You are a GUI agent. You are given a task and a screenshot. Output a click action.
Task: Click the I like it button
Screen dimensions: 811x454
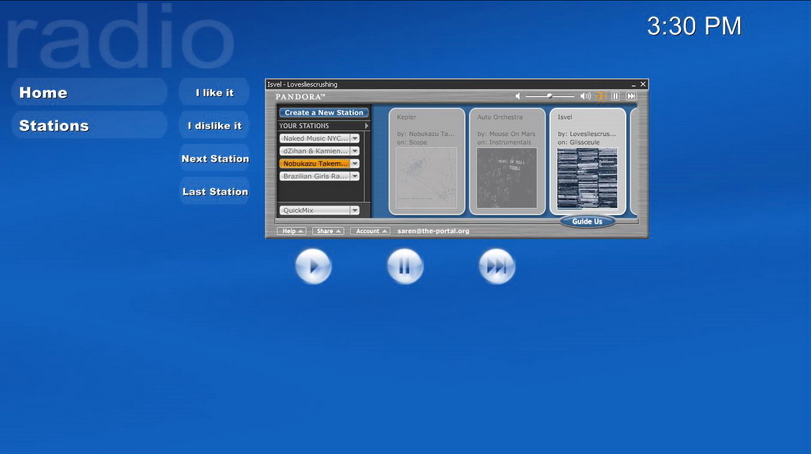(x=215, y=93)
